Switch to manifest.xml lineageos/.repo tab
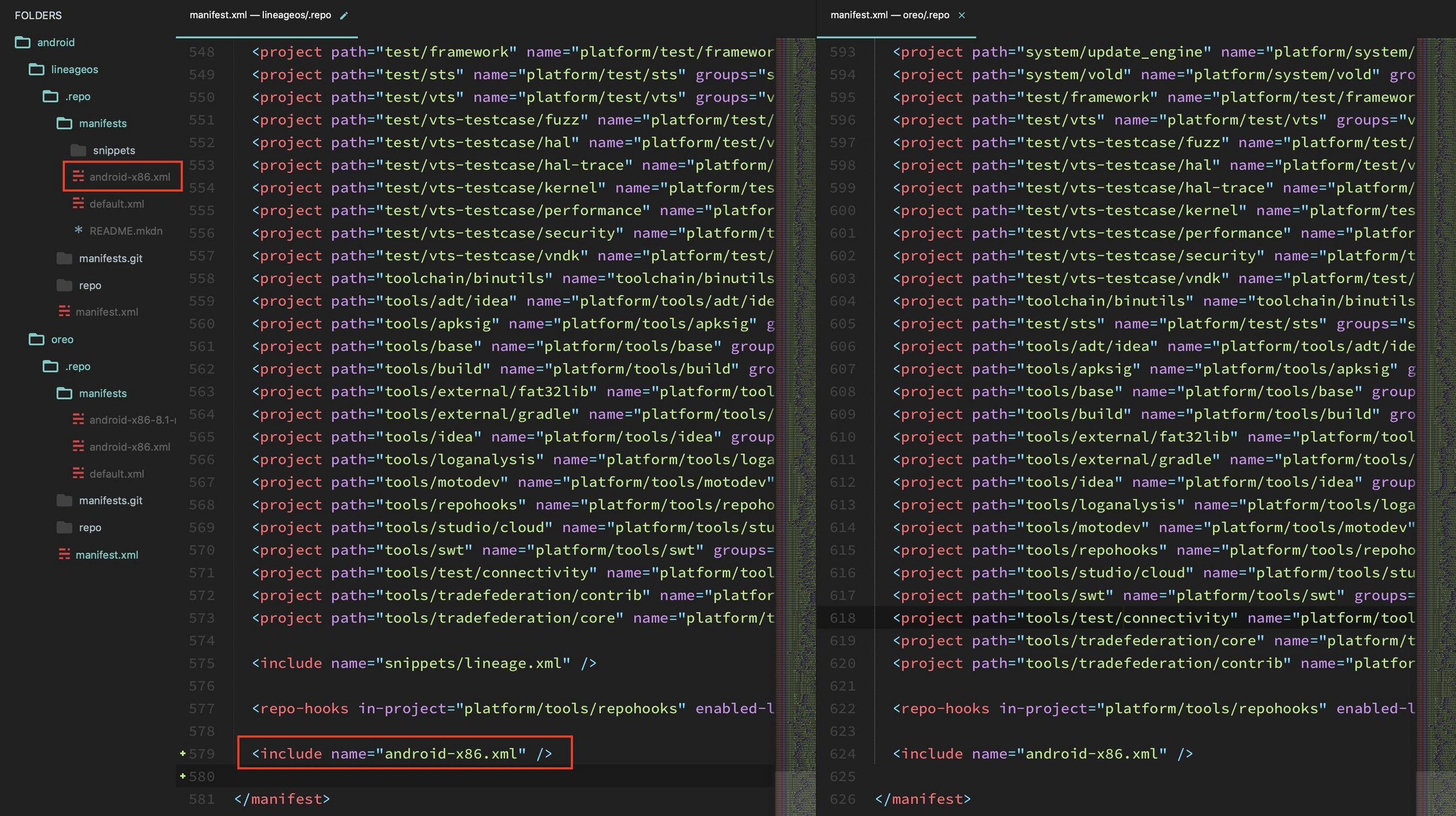Screen dimensions: 1456x816 [x=260, y=15]
